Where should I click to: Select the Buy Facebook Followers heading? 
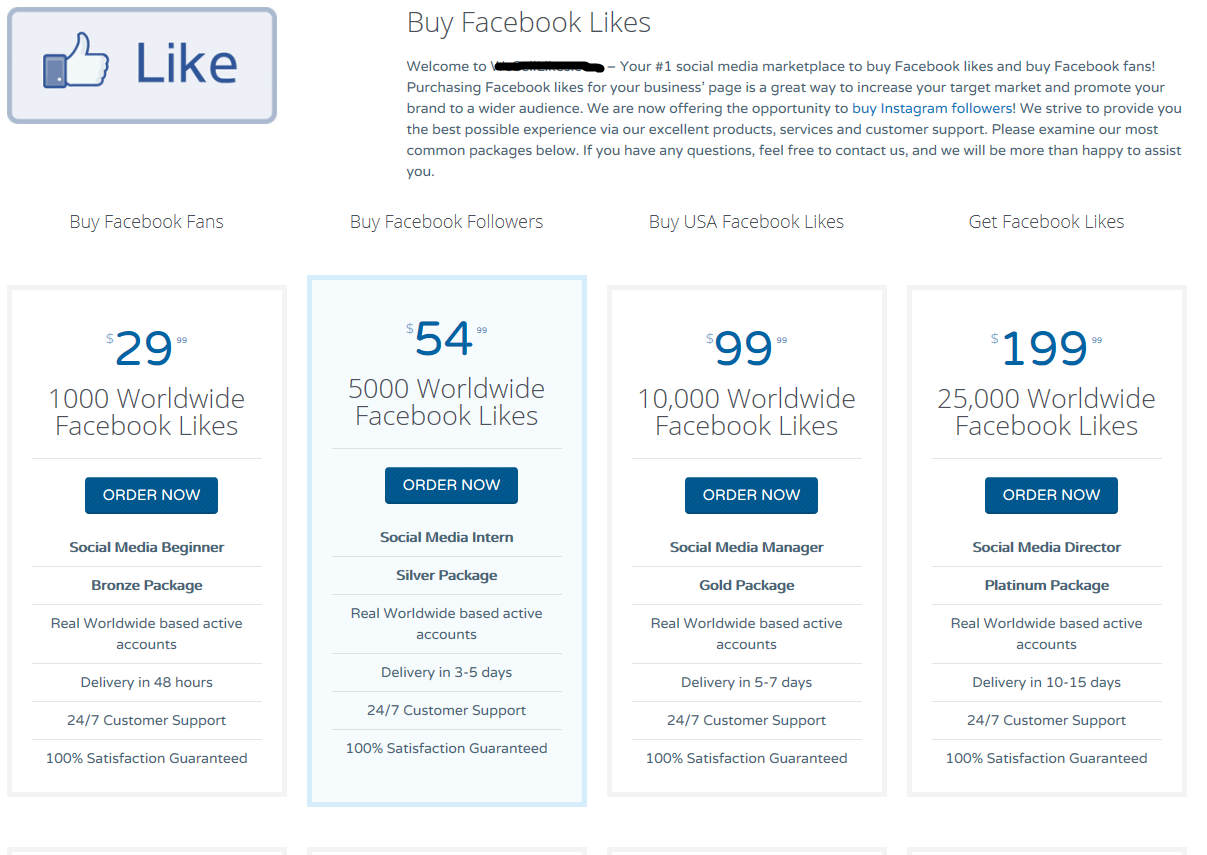click(446, 222)
